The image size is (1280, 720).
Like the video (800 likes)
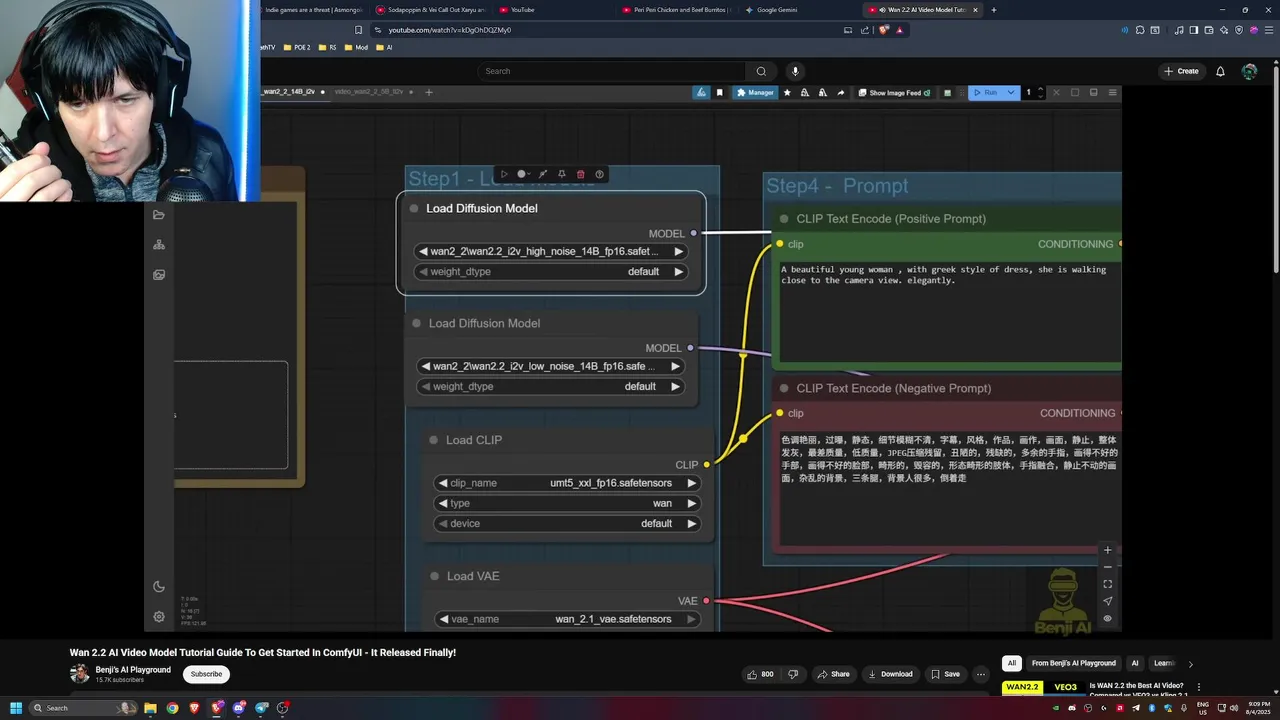tap(760, 674)
